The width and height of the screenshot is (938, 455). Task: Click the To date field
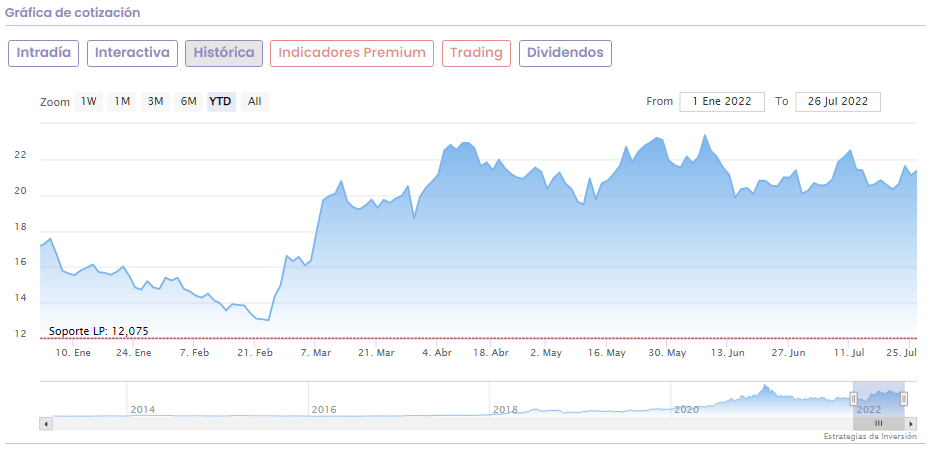tap(838, 101)
